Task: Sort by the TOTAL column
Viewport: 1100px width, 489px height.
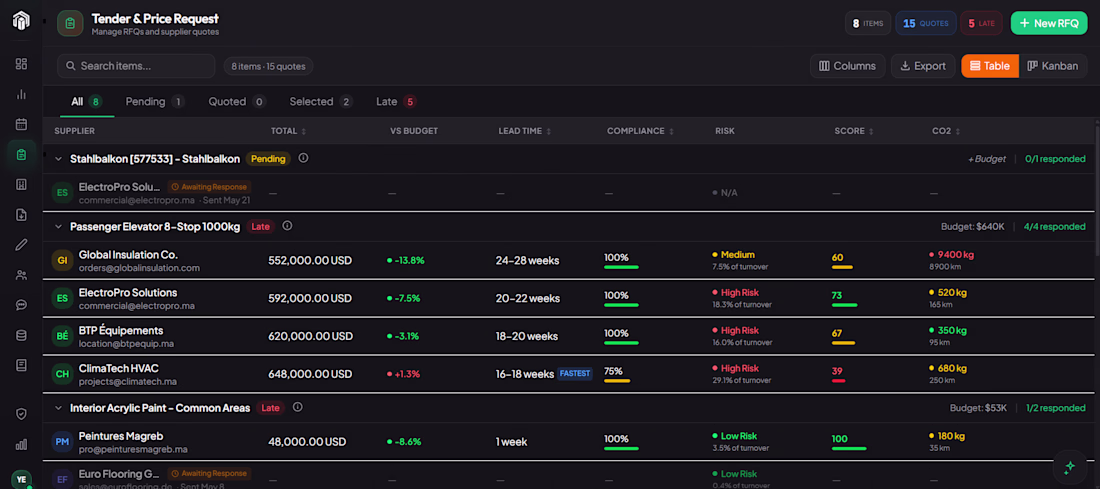Action: pyautogui.click(x=288, y=131)
